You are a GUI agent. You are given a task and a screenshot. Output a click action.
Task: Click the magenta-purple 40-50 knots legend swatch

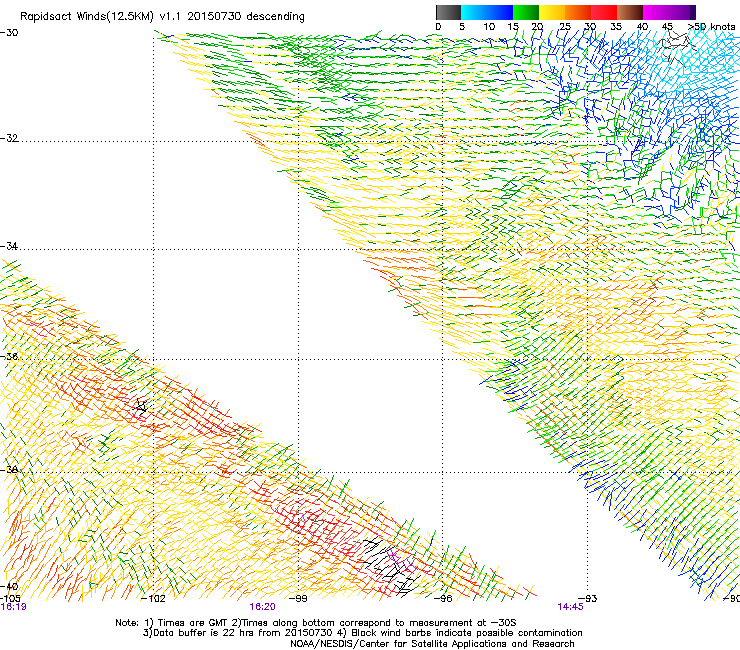pos(669,12)
